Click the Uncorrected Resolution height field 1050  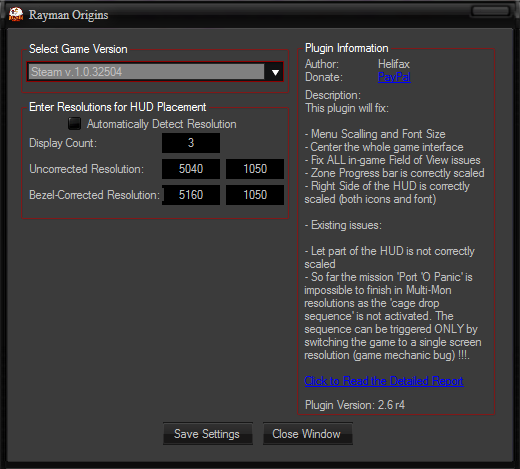255,169
